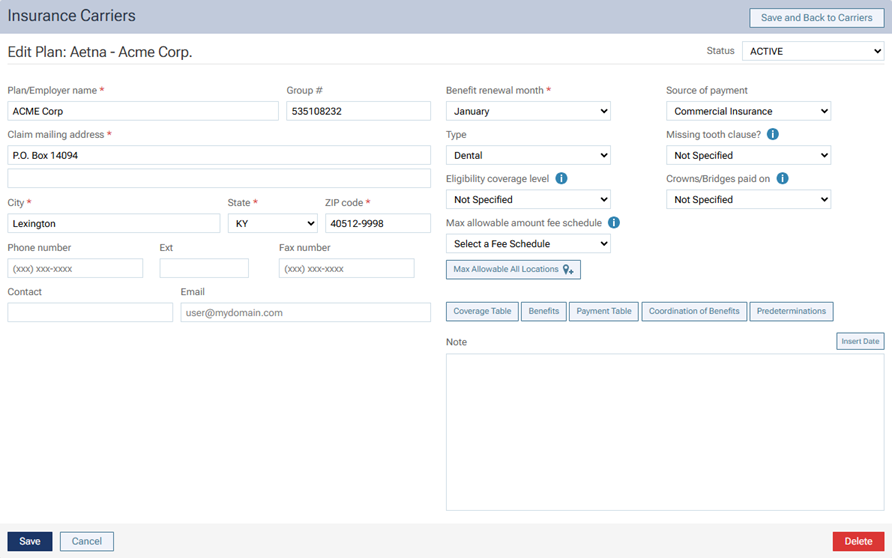Image resolution: width=892 pixels, height=558 pixels.
Task: Click the Edit Plan: Aetna - Acme Corp. heading
Action: tap(100, 52)
